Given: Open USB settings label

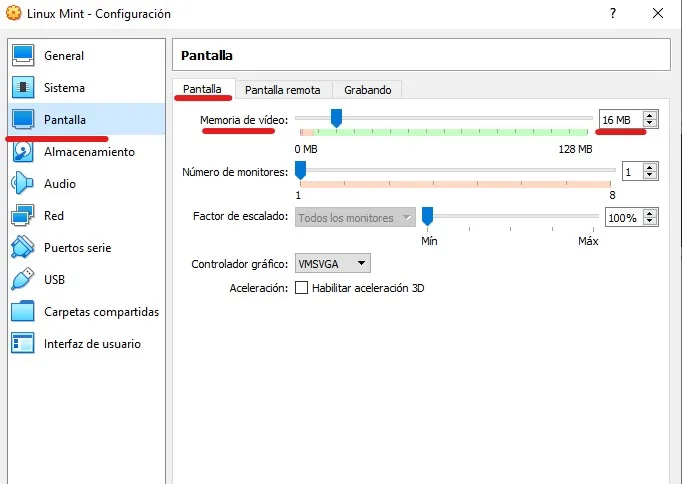Looking at the screenshot, I should tap(54, 279).
